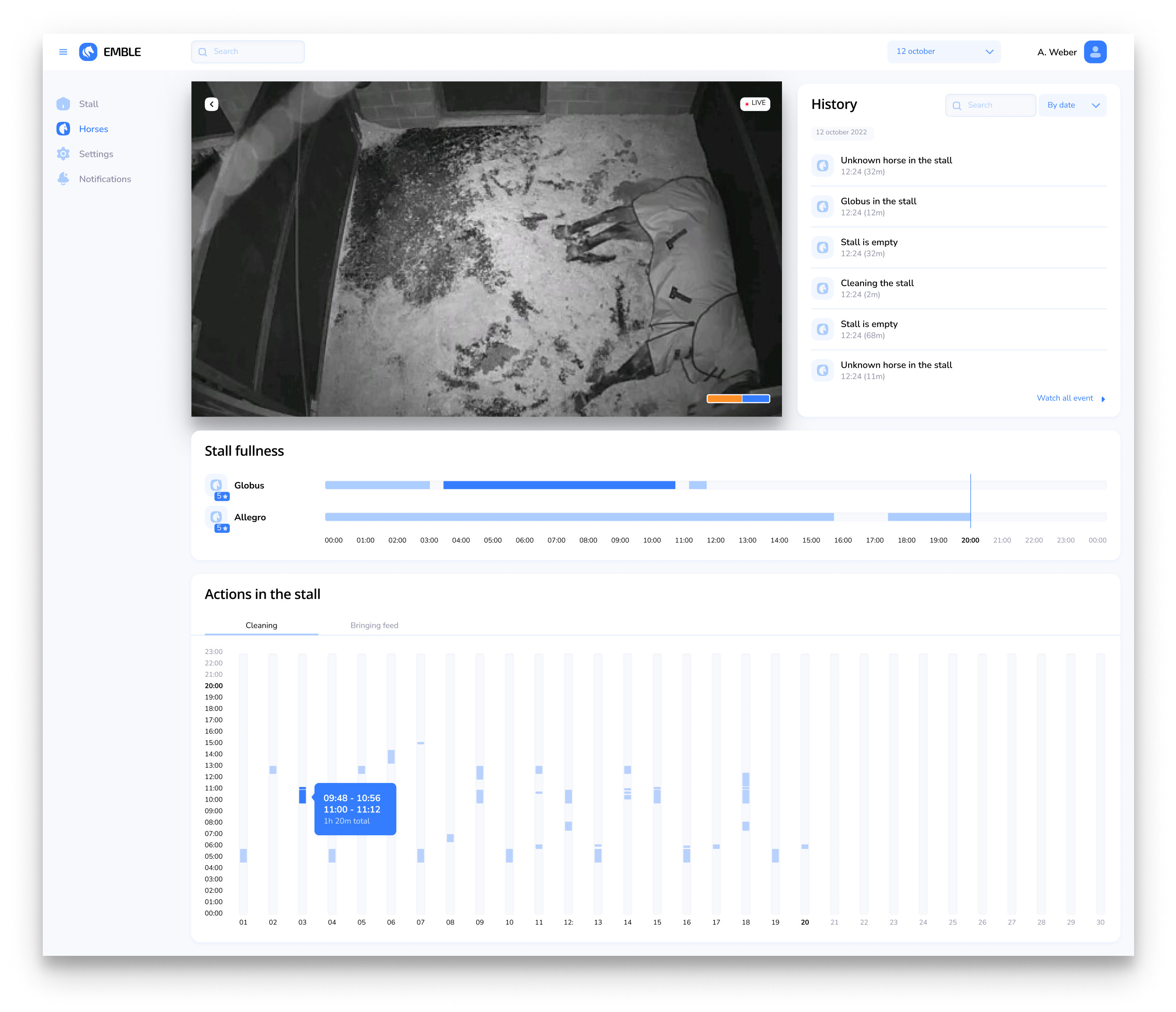Click Allegro horse avatar icon
Screen dimensions: 1176x1012
[216, 516]
